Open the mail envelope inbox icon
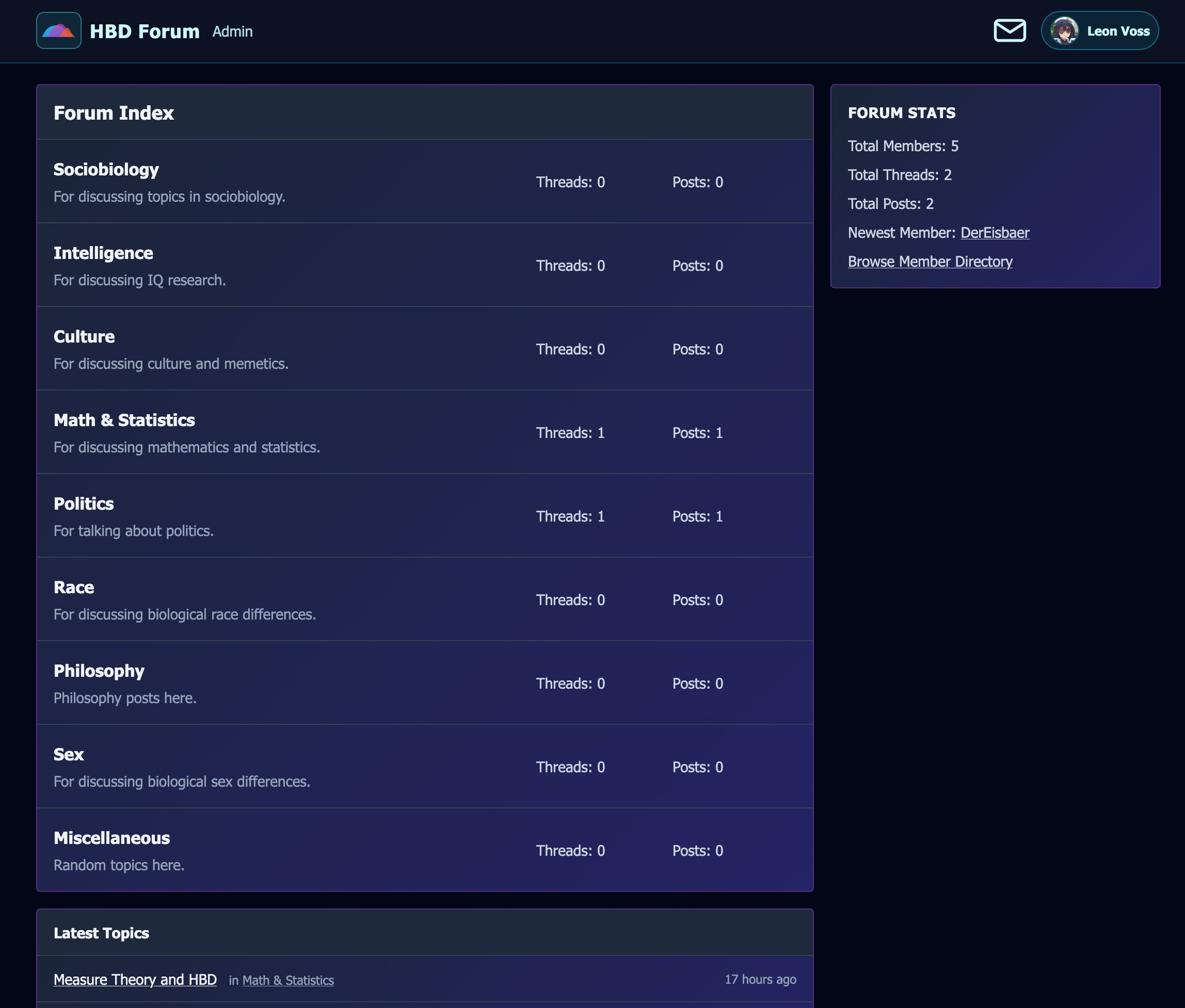The height and width of the screenshot is (1008, 1185). [1009, 31]
